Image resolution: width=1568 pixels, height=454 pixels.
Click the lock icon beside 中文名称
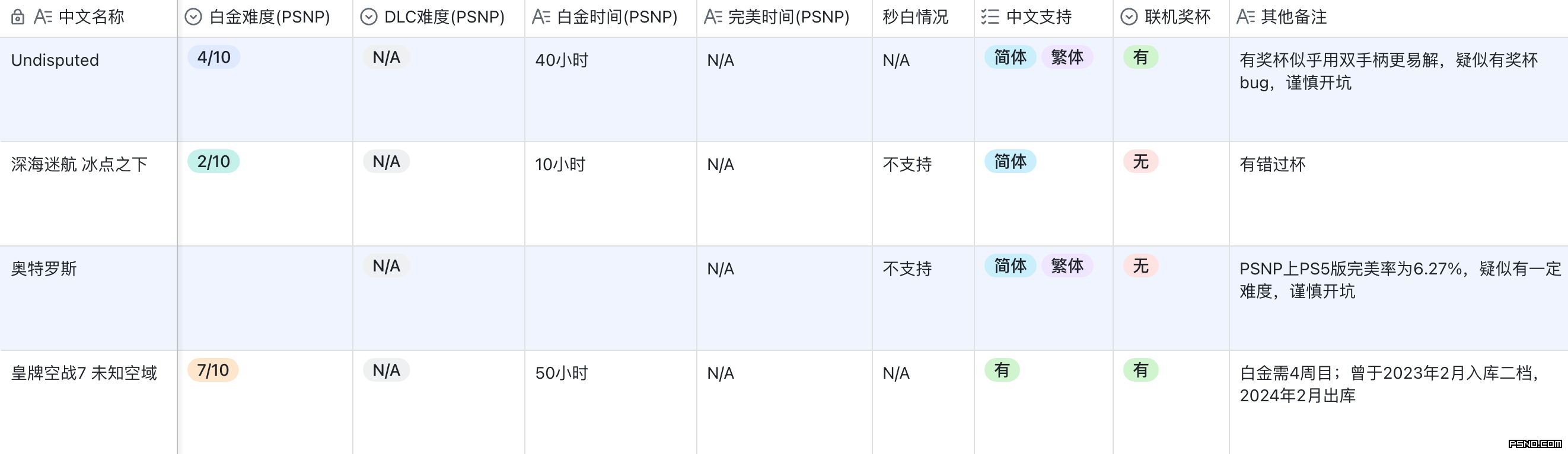[18, 17]
